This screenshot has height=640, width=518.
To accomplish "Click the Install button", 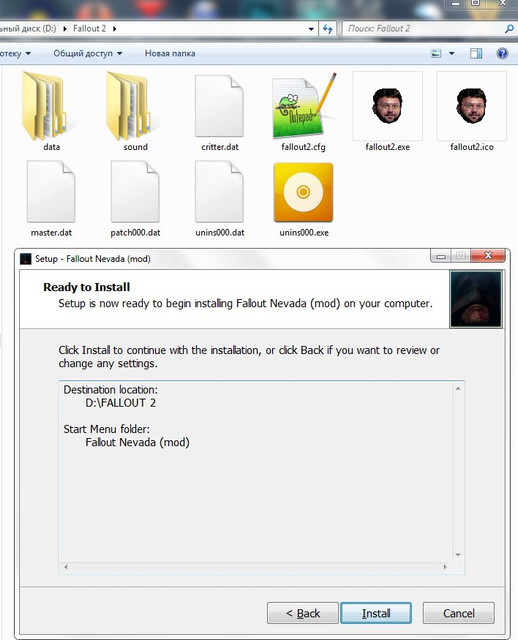I will coord(376,613).
